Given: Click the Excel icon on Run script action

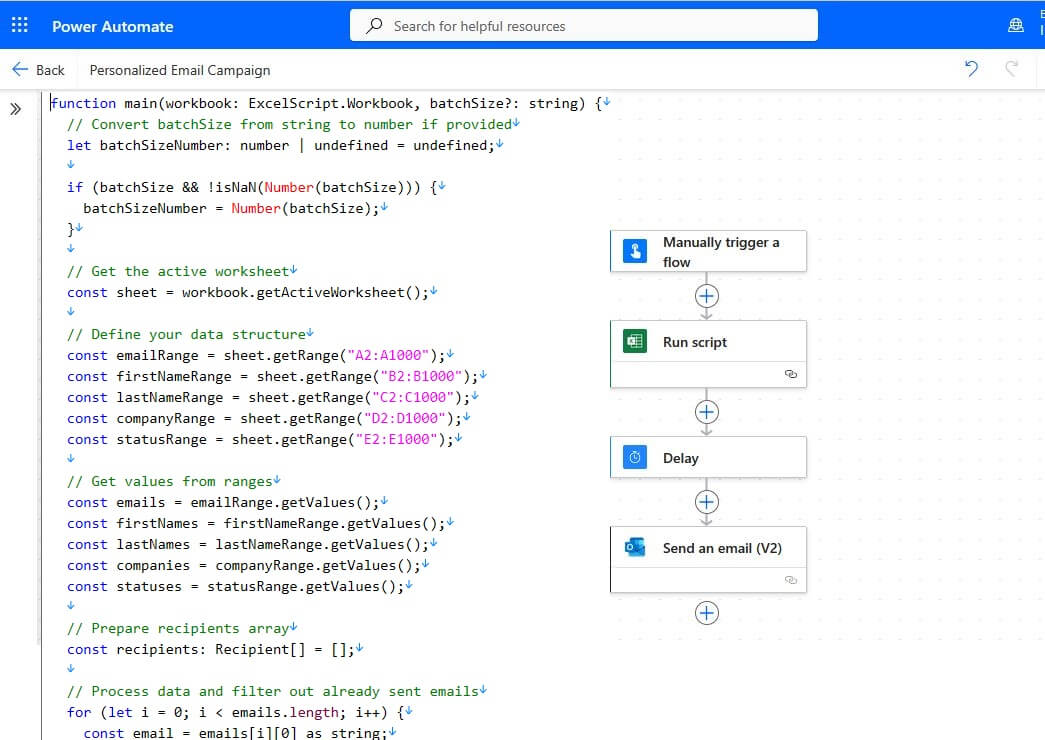Looking at the screenshot, I should tap(635, 341).
